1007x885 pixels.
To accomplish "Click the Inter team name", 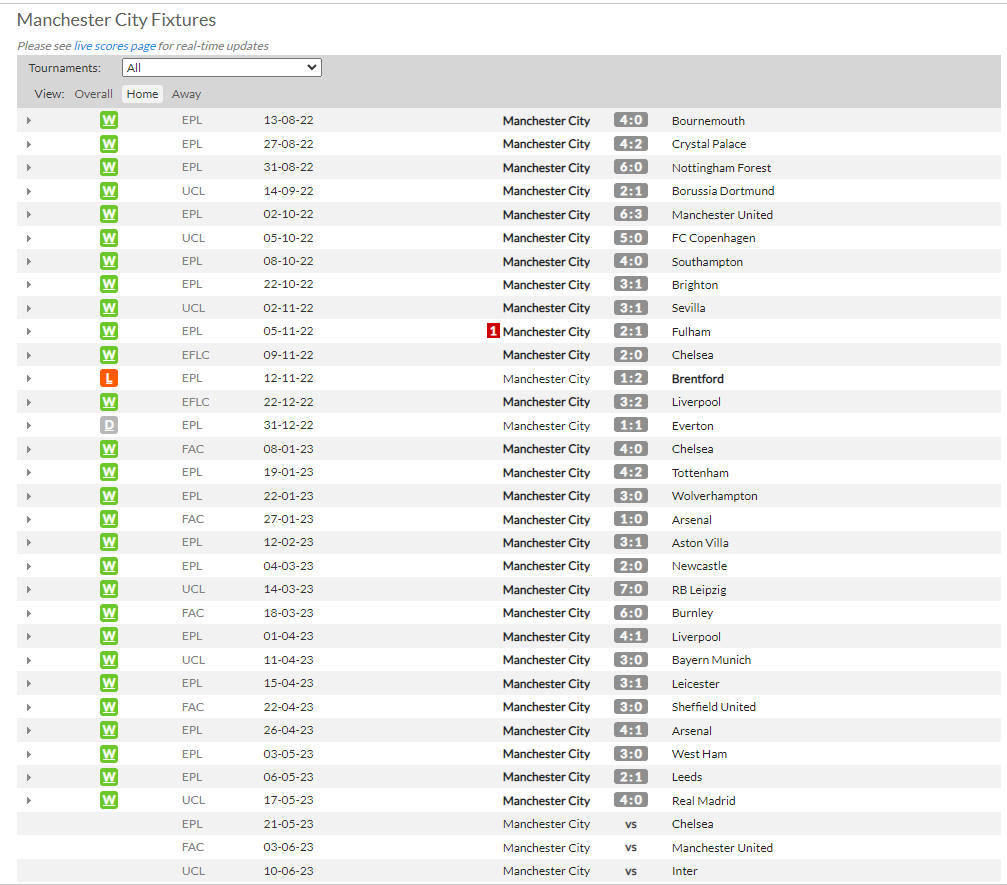I will pos(685,871).
